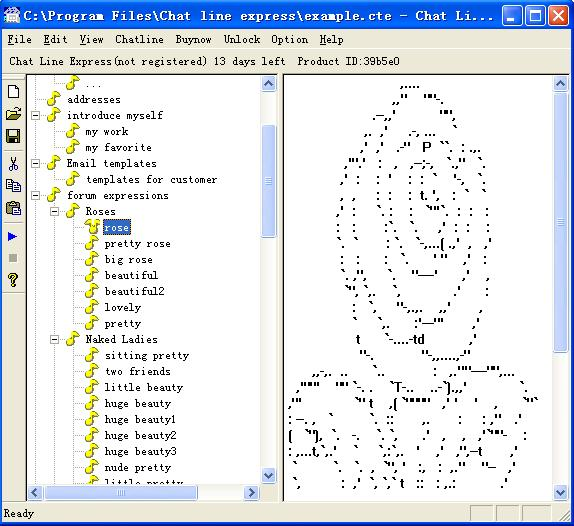Click the Cut scissors icon

(13, 164)
